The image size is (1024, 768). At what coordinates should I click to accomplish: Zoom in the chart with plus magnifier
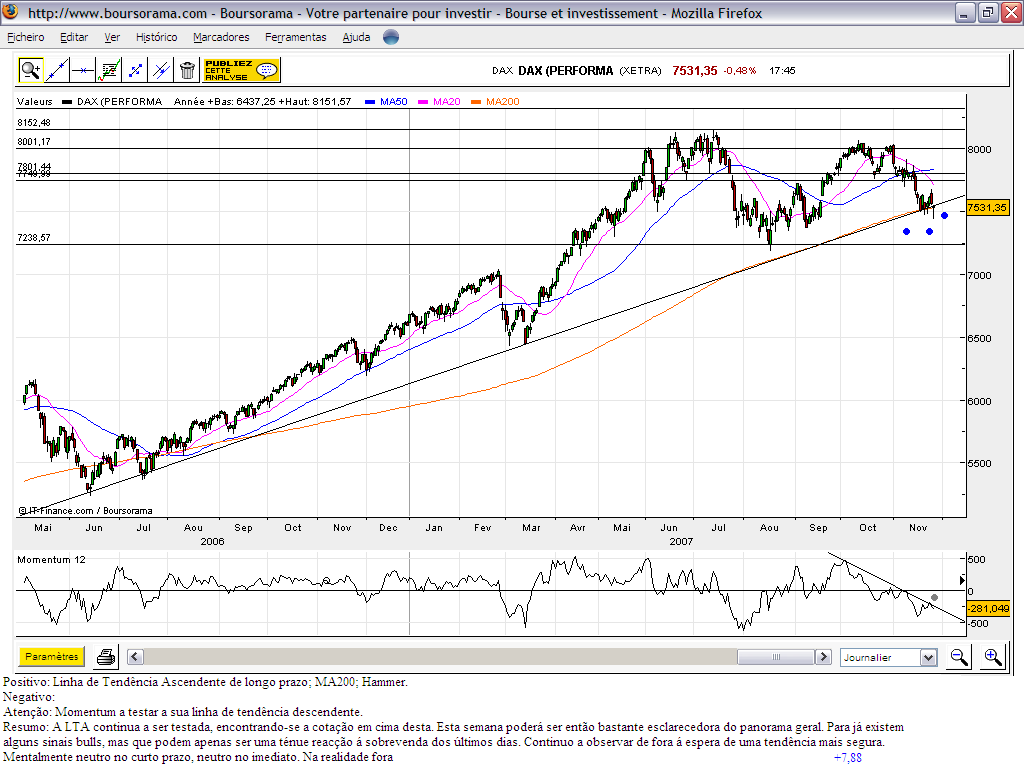[993, 657]
